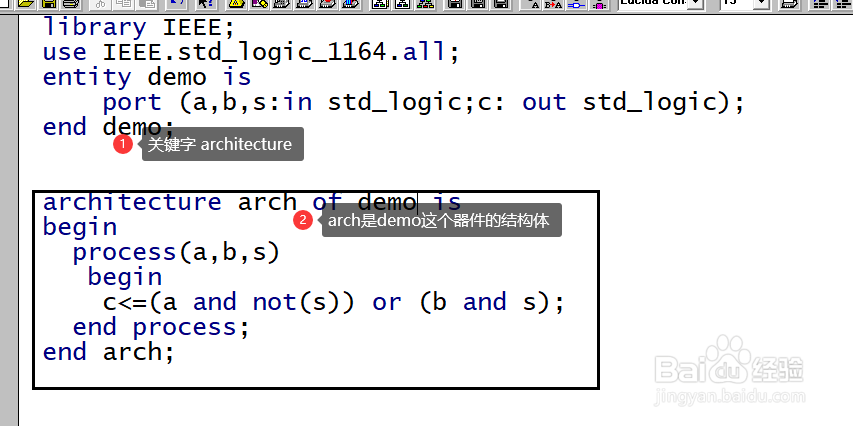The width and height of the screenshot is (853, 426).
Task: Click the Cut scissors icon
Action: (100, 4)
